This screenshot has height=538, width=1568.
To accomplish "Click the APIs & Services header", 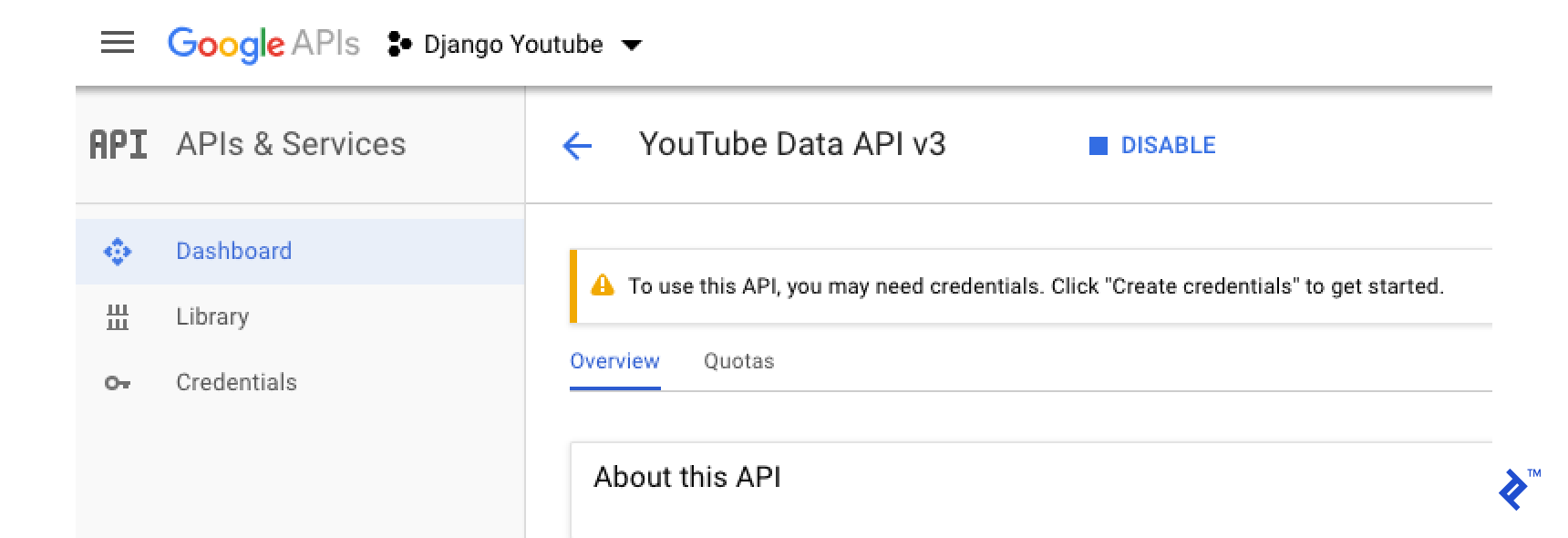I will point(290,144).
